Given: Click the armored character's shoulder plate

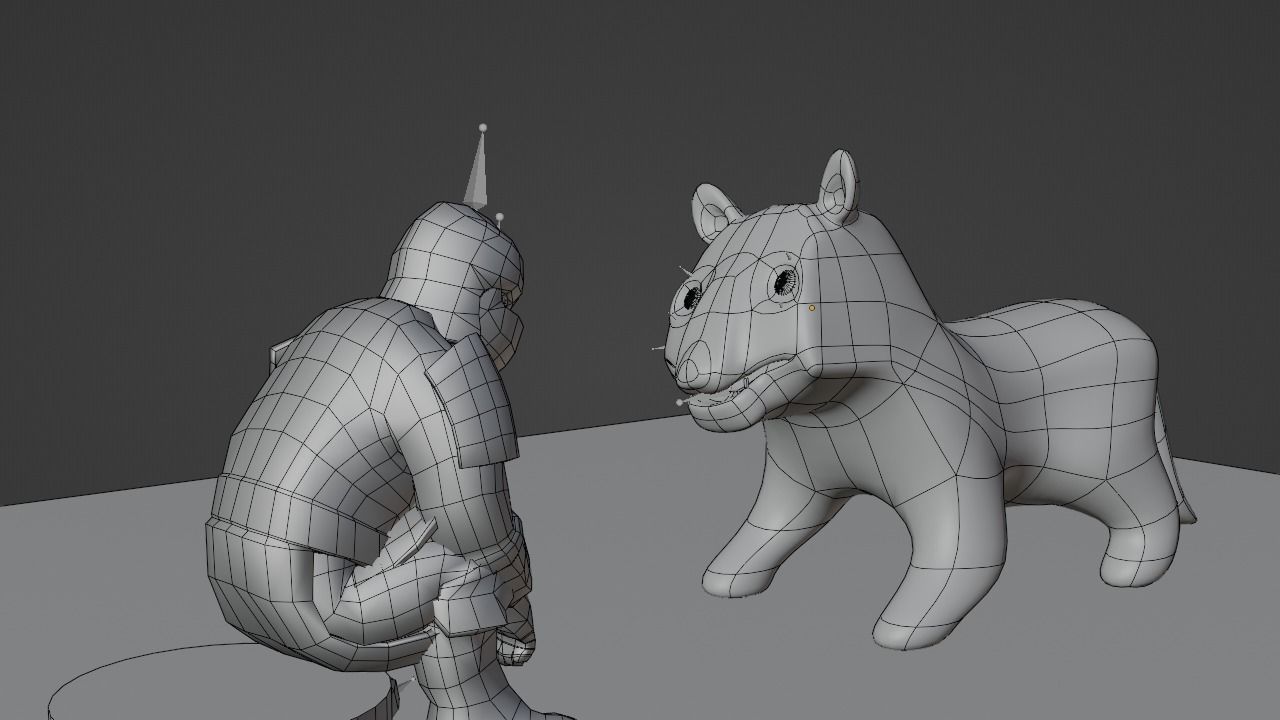Looking at the screenshot, I should tap(472, 402).
